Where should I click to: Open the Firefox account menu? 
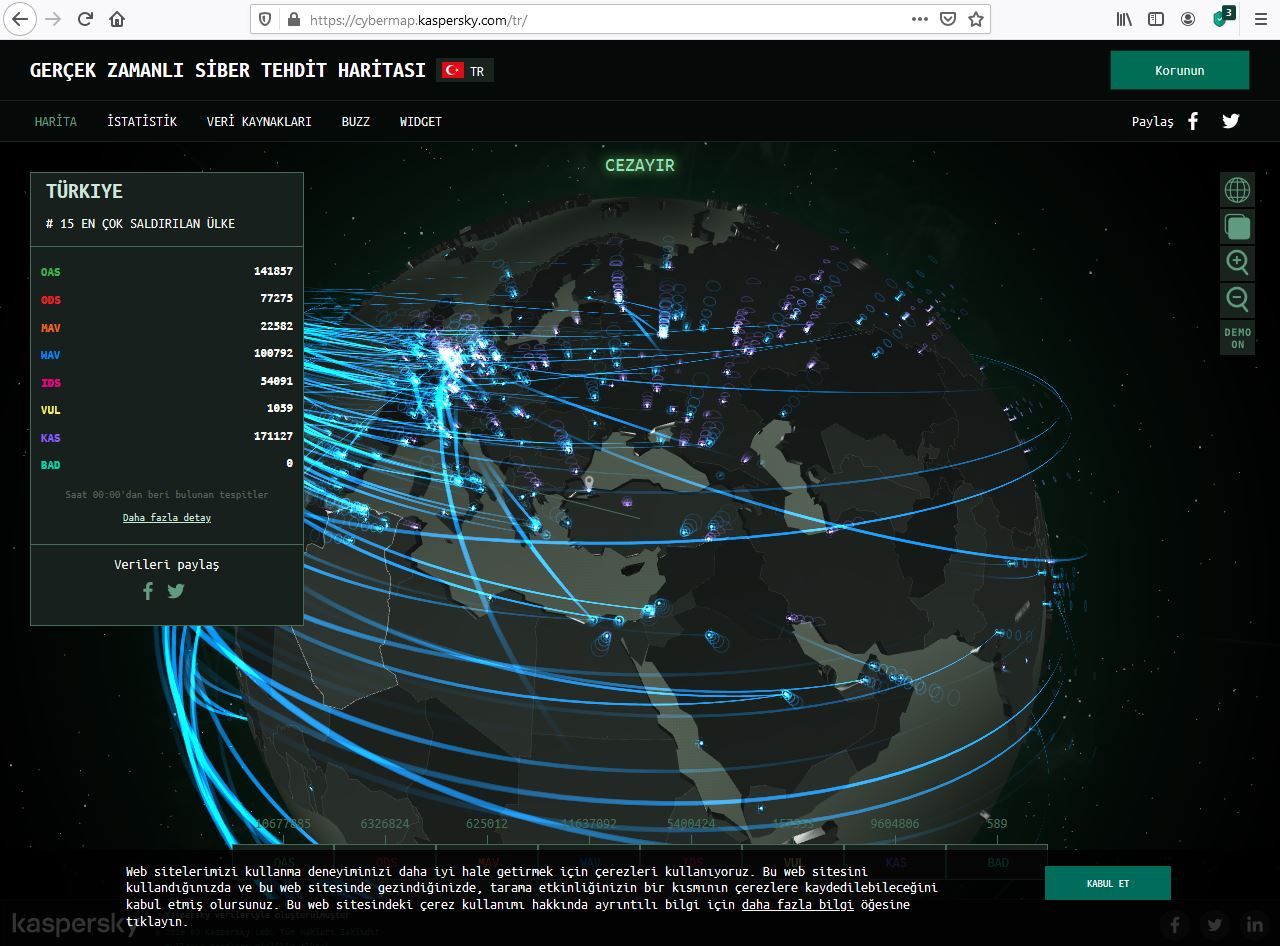(1188, 19)
